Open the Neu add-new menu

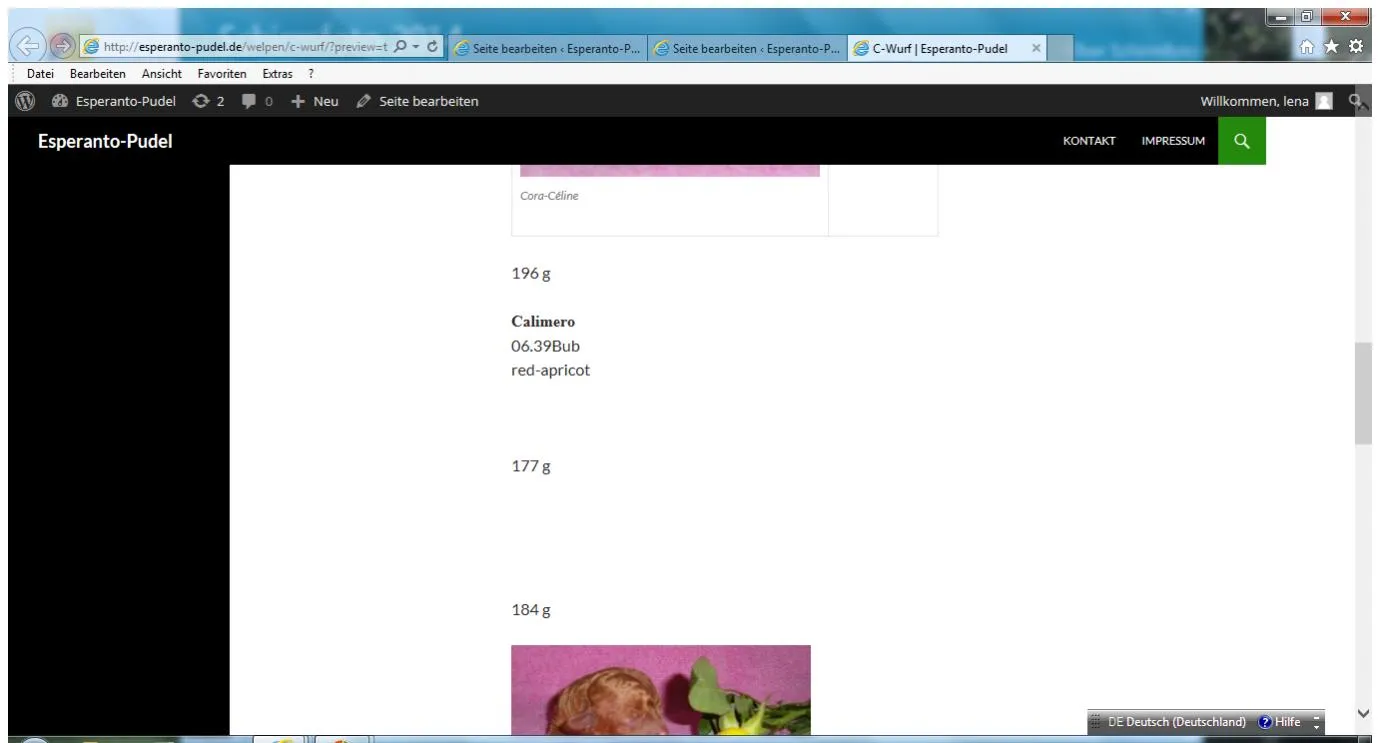pos(315,101)
